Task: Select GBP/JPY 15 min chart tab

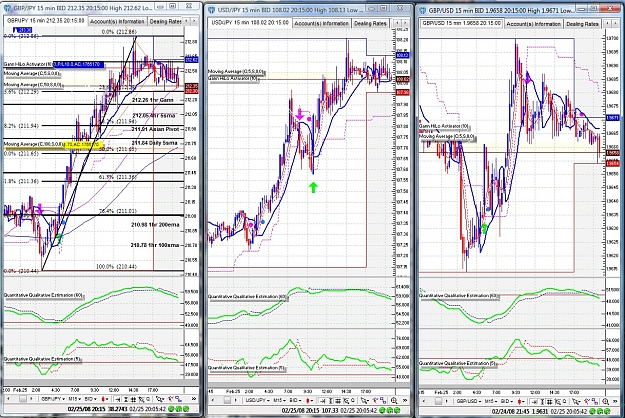Action: tap(46, 21)
